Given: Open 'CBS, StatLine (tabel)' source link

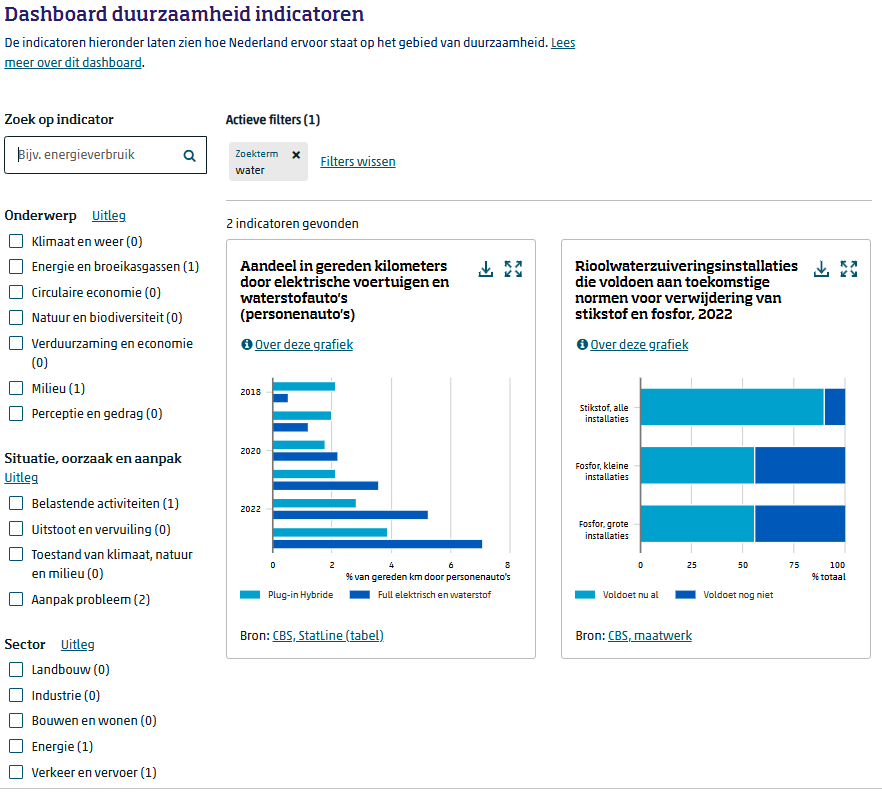Looking at the screenshot, I should pyautogui.click(x=327, y=636).
